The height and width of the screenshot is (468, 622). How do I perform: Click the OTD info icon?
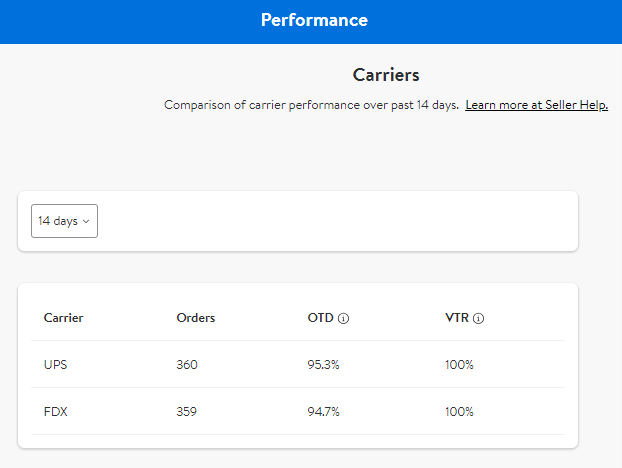[343, 319]
